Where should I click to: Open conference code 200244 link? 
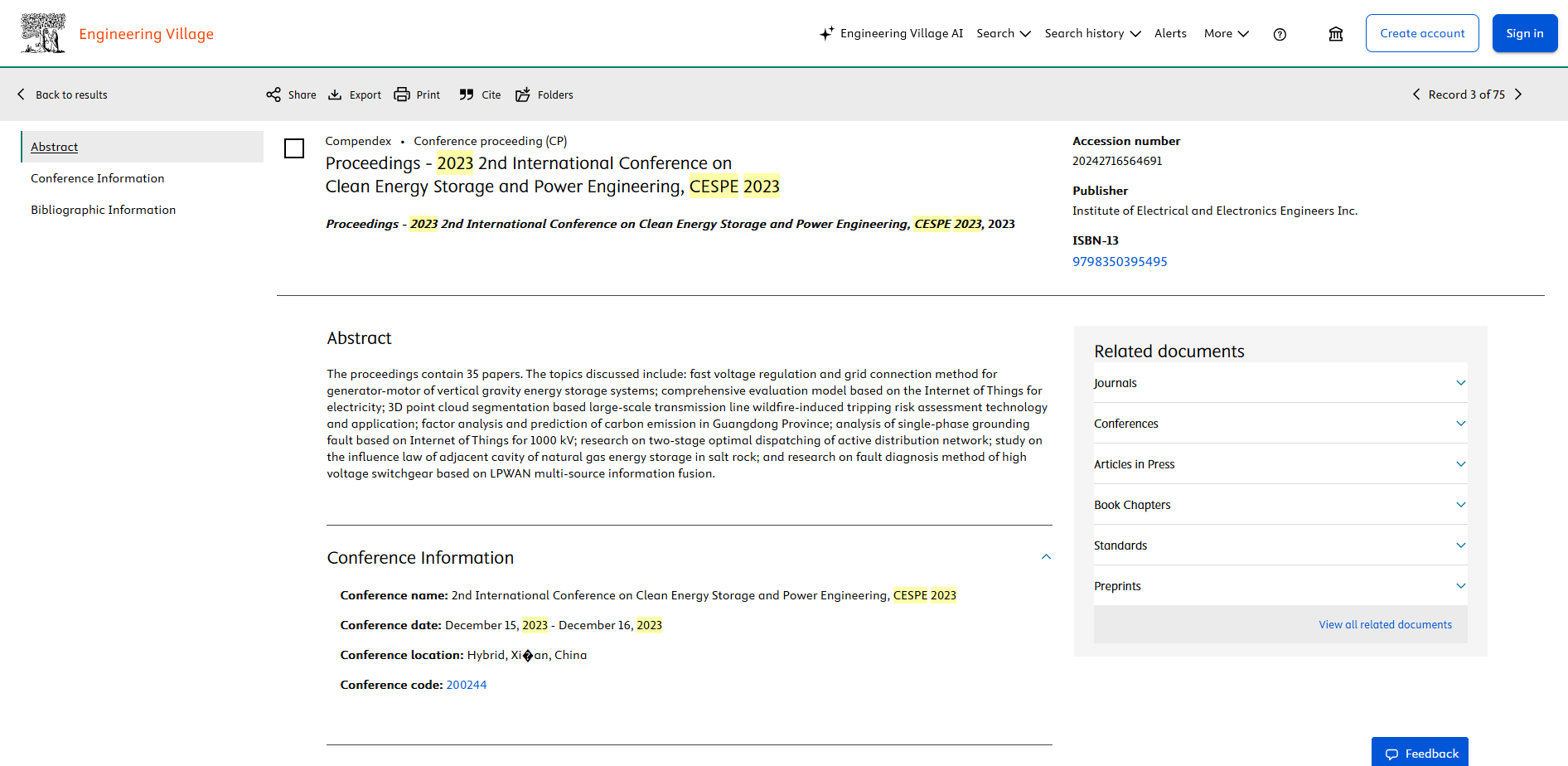(x=467, y=685)
